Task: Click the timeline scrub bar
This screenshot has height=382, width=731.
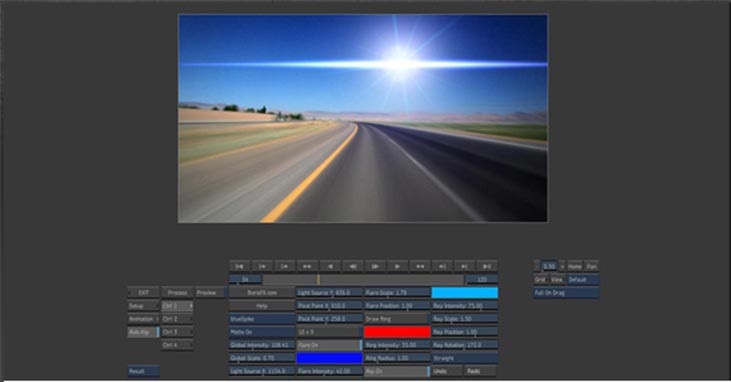Action: click(363, 279)
